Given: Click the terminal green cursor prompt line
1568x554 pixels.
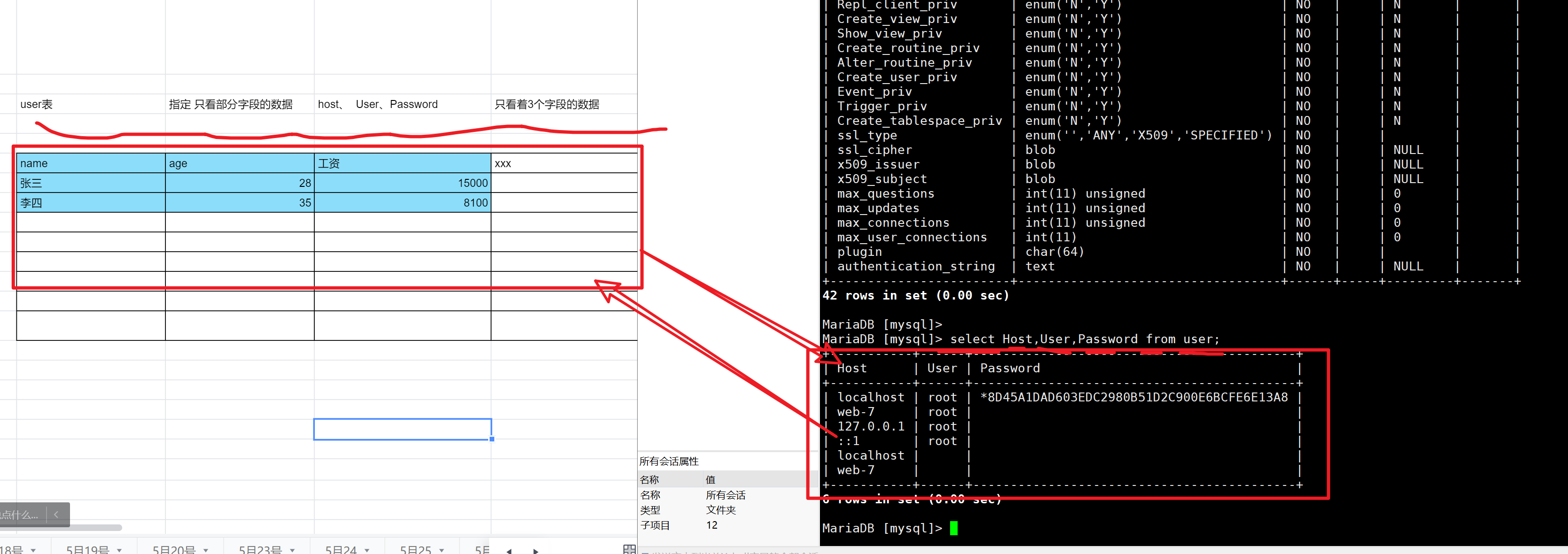Looking at the screenshot, I should click(x=953, y=528).
